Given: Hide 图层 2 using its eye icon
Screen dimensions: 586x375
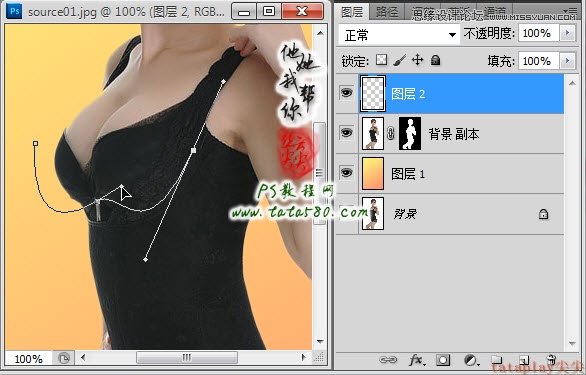Looking at the screenshot, I should click(347, 92).
